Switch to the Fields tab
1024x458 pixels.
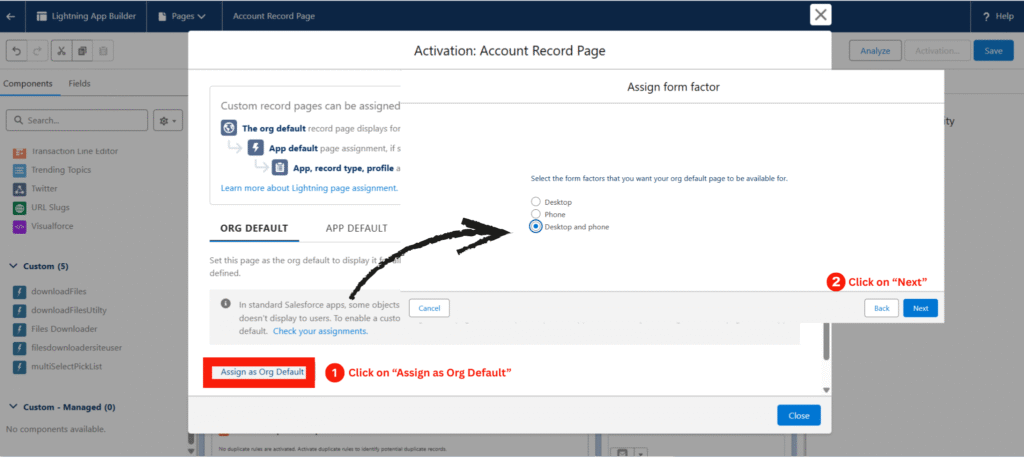(x=80, y=84)
